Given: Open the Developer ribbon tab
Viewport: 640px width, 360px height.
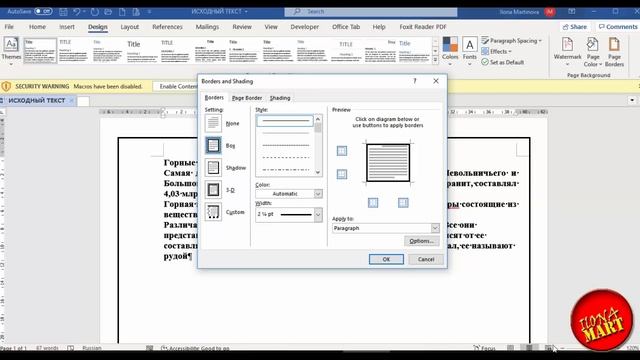Looking at the screenshot, I should [304, 27].
